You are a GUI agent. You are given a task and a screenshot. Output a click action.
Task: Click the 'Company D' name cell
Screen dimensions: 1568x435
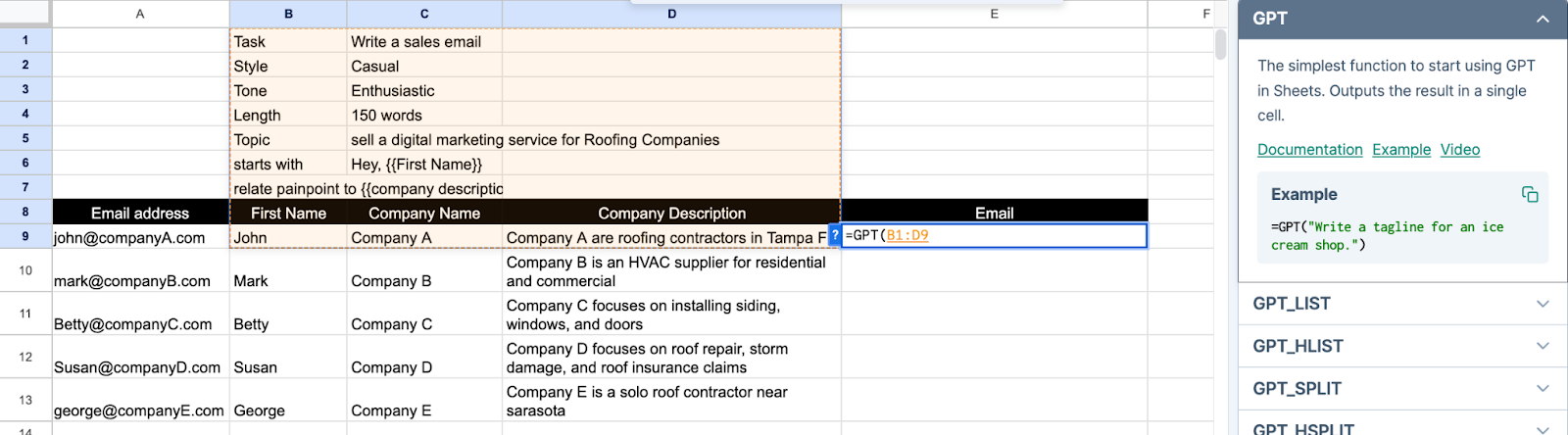tap(424, 357)
